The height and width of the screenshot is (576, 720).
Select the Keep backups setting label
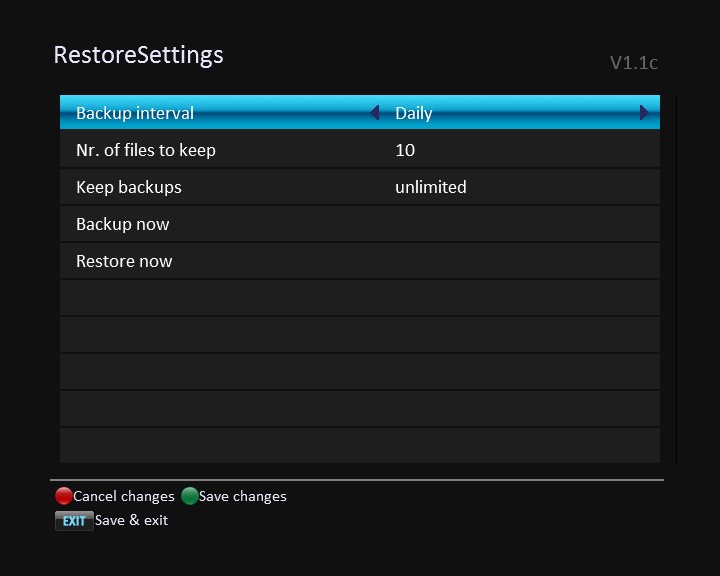pyautogui.click(x=129, y=187)
